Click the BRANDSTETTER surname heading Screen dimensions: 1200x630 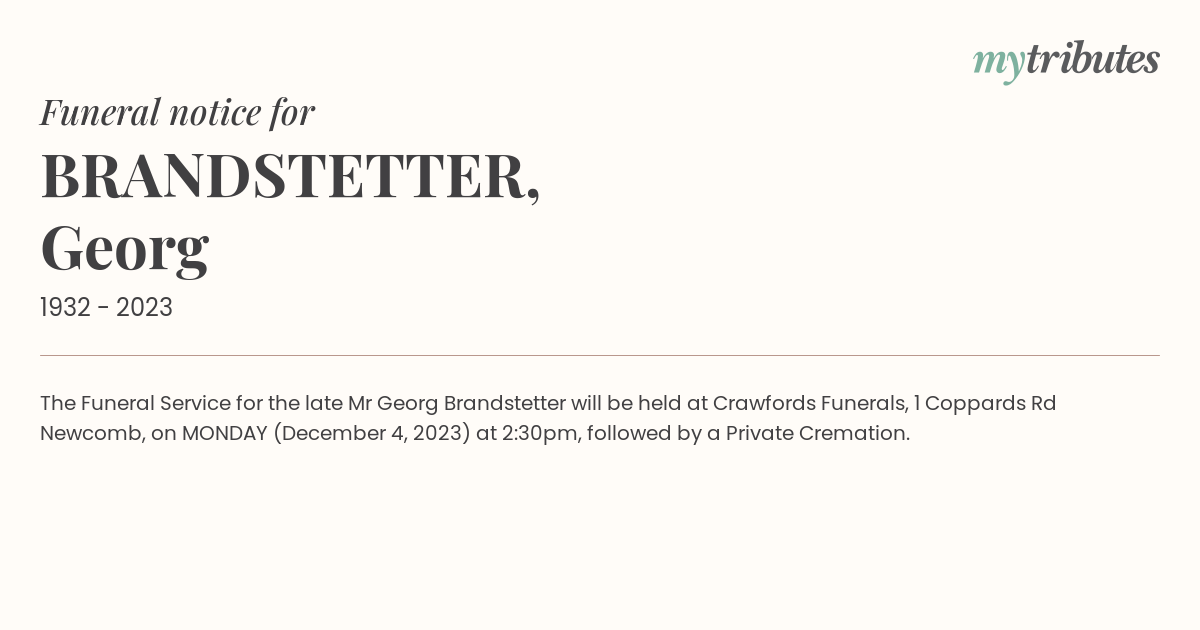coord(290,177)
